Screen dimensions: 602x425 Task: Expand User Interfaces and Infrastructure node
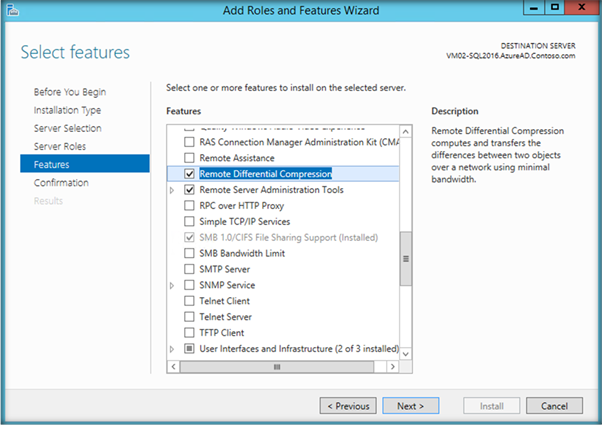pos(173,349)
